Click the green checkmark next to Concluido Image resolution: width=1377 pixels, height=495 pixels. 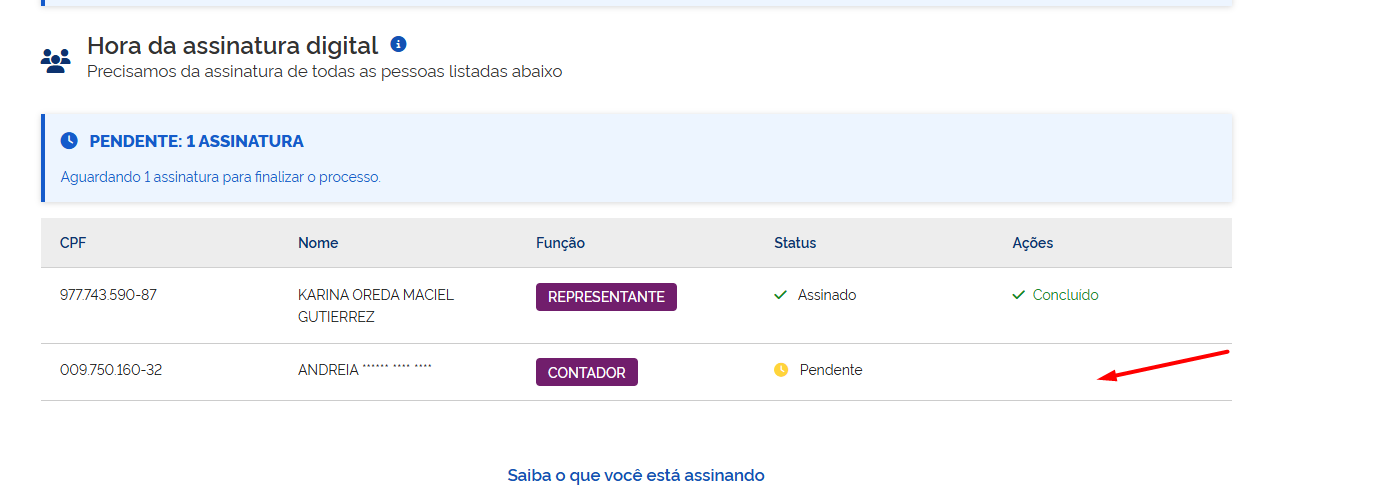pyautogui.click(x=1019, y=295)
